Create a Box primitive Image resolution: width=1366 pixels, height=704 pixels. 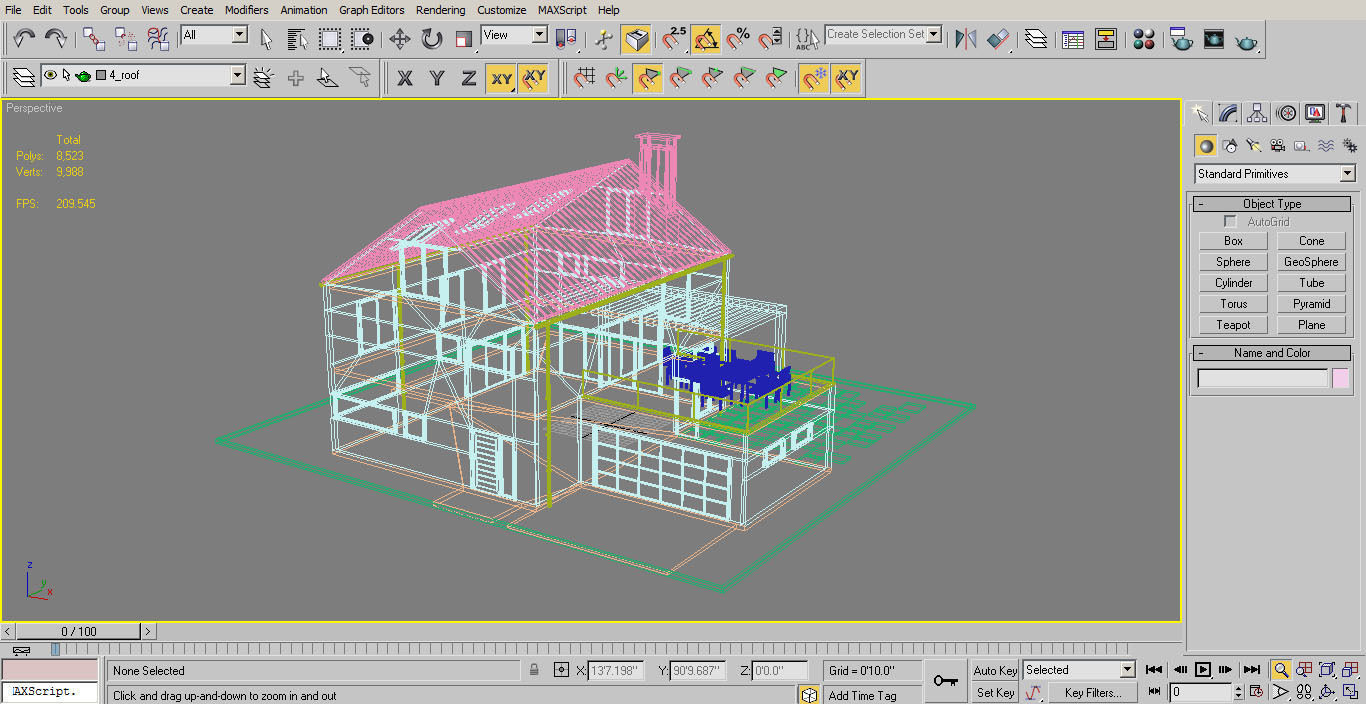(1233, 241)
